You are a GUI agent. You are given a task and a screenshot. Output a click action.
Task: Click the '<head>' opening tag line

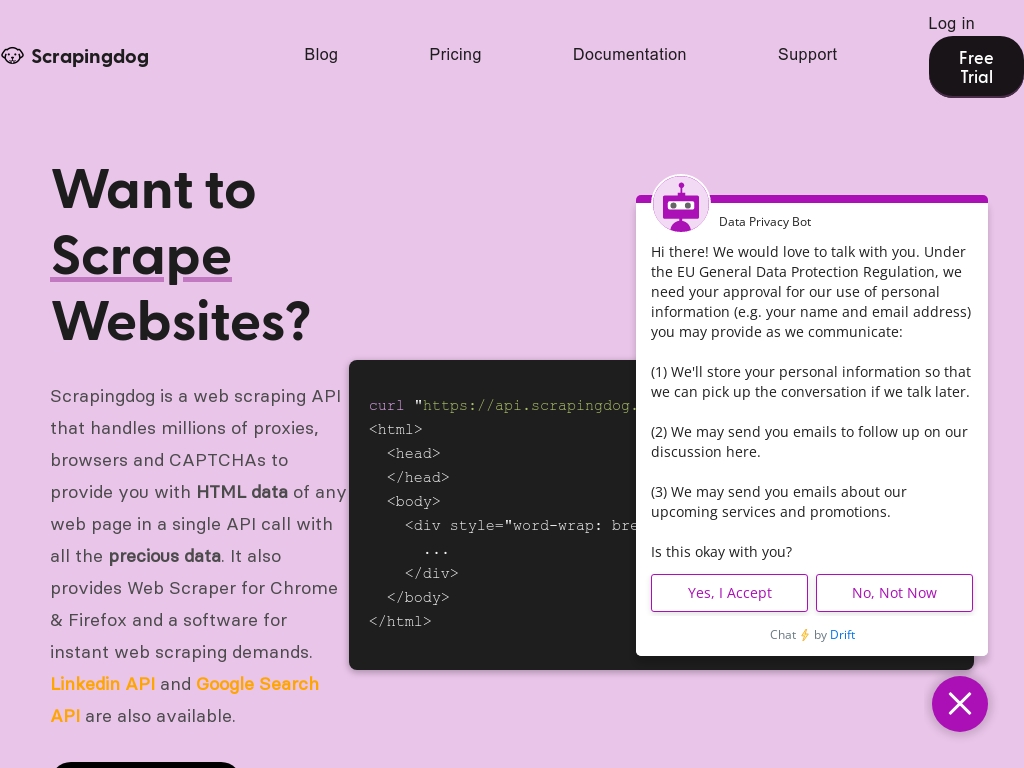tap(413, 453)
